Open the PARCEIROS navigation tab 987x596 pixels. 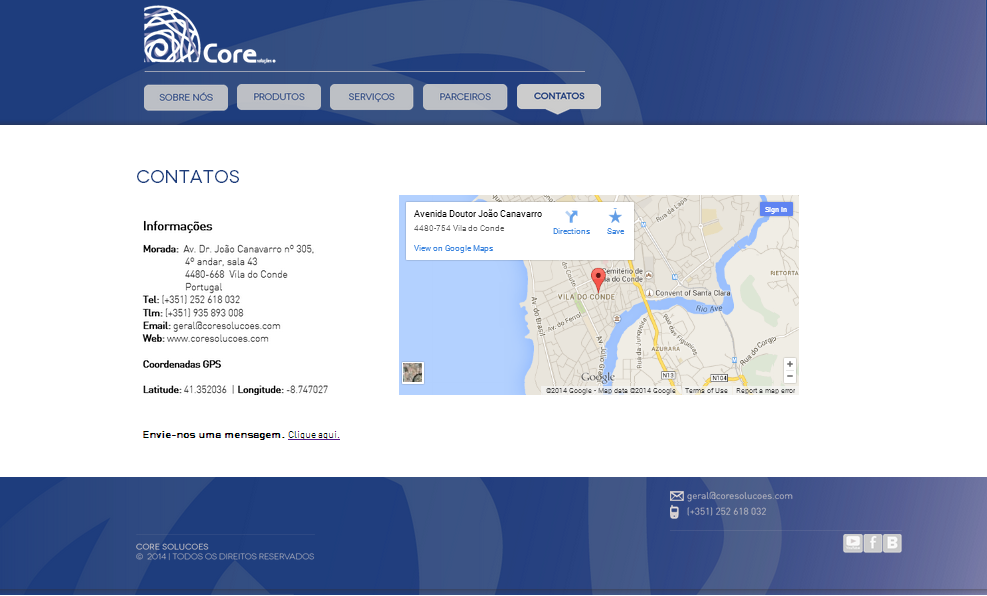[464, 96]
